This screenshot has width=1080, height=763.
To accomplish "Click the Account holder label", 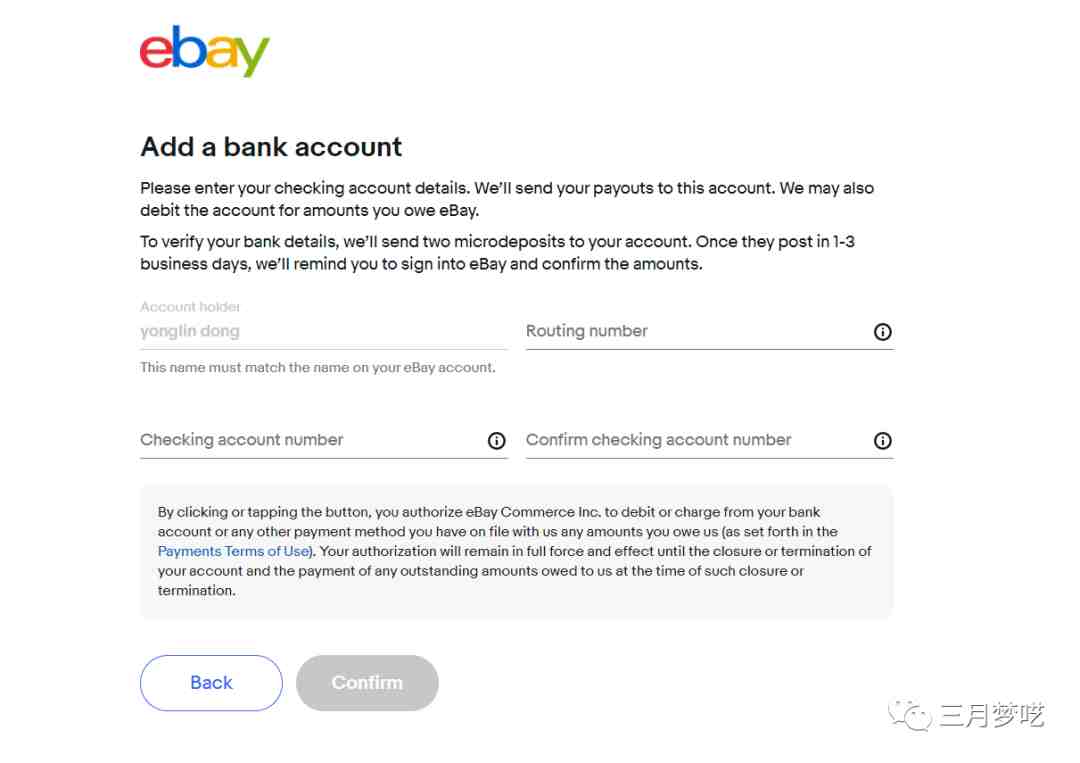I will [190, 306].
